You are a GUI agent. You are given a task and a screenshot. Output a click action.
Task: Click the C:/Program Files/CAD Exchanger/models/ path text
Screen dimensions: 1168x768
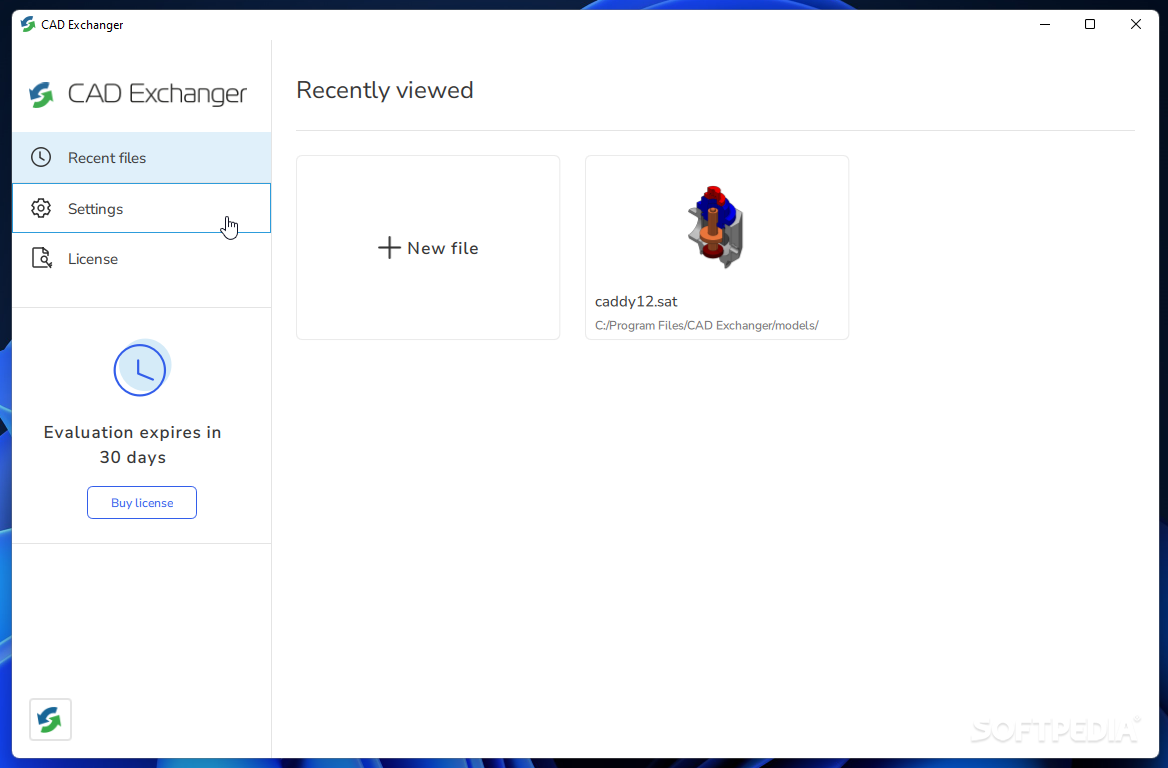point(707,326)
